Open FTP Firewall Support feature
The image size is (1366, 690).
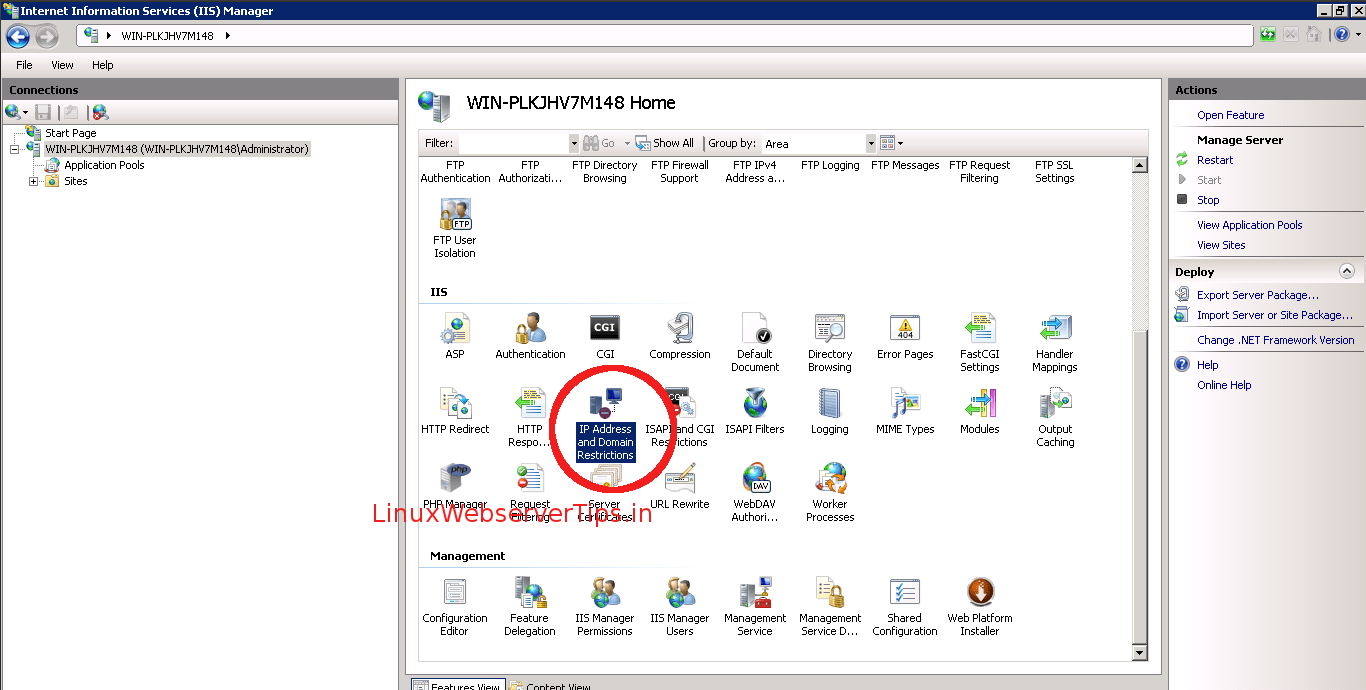pos(680,171)
